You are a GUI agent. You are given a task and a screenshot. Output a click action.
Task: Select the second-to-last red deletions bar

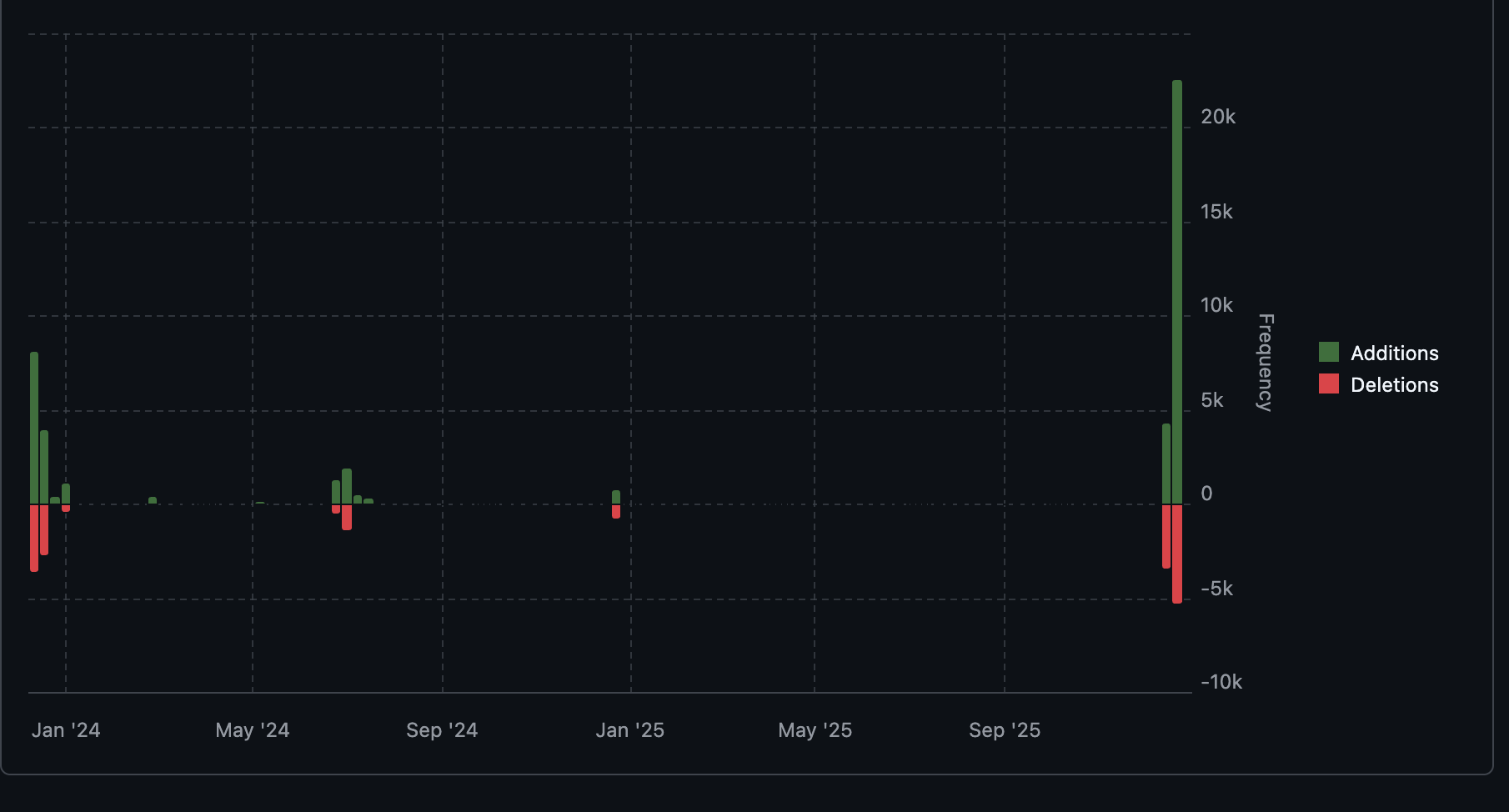point(1166,536)
